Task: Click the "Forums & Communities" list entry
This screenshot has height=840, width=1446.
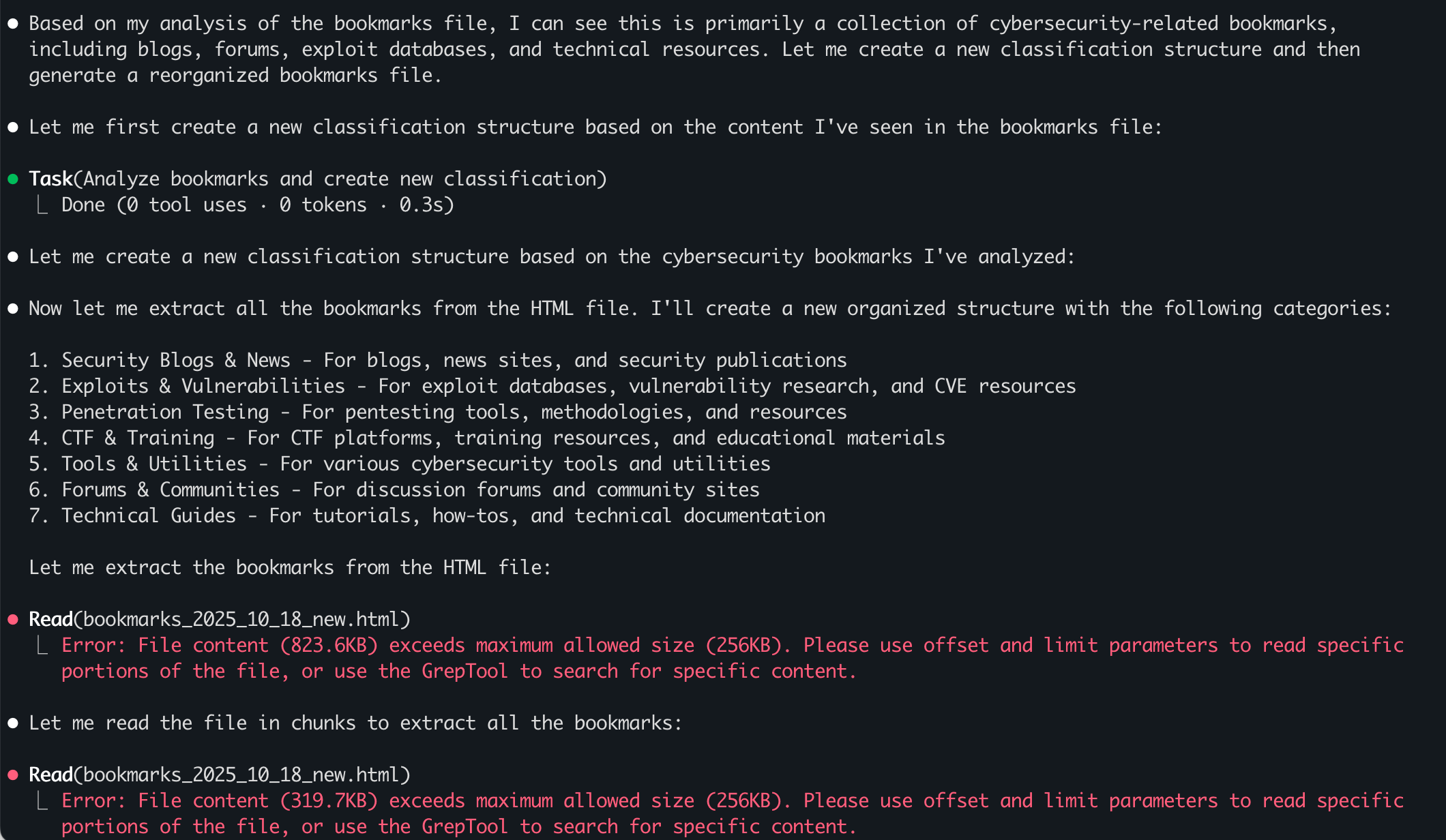Action: [x=171, y=490]
